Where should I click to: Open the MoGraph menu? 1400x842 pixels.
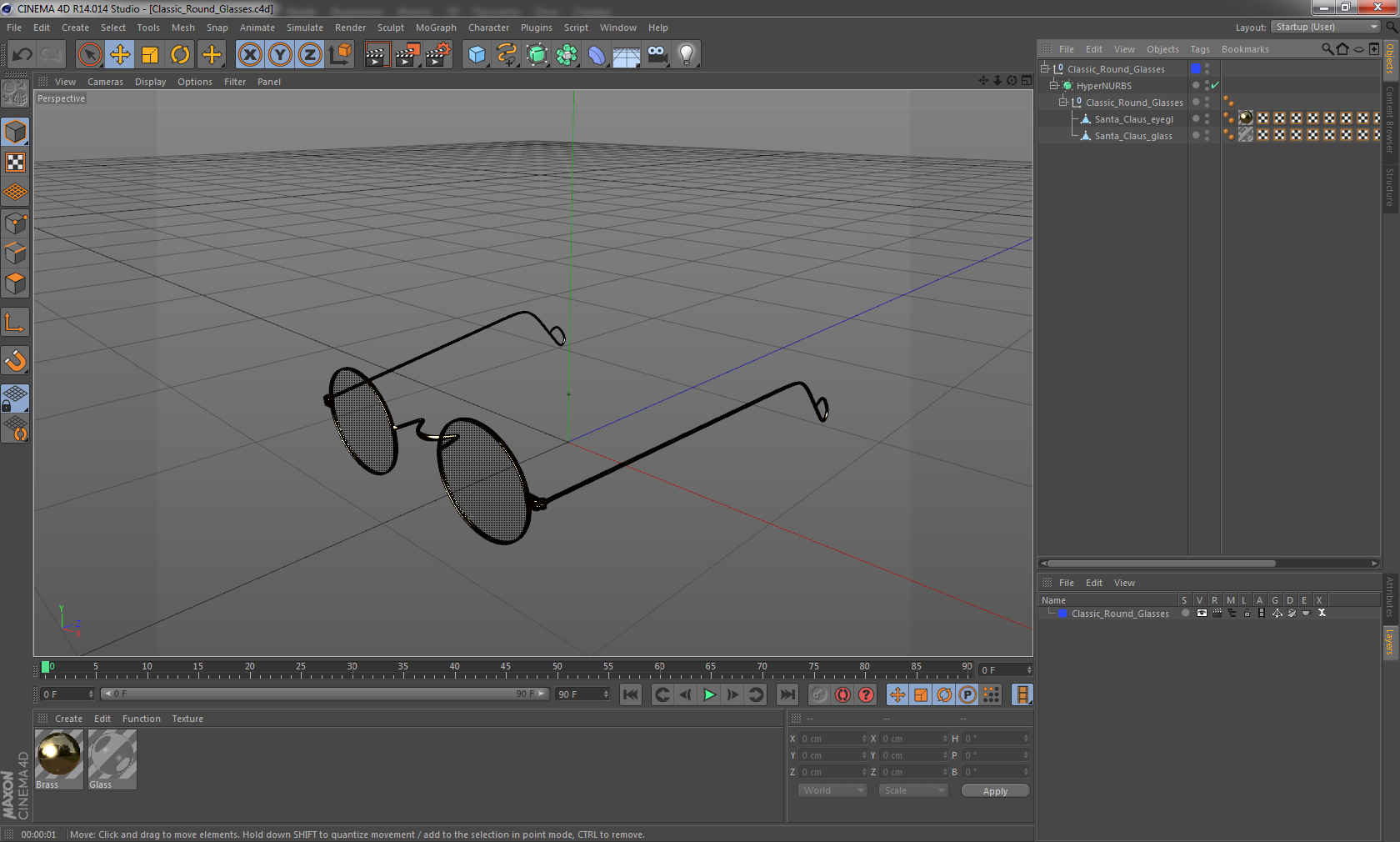[436, 28]
